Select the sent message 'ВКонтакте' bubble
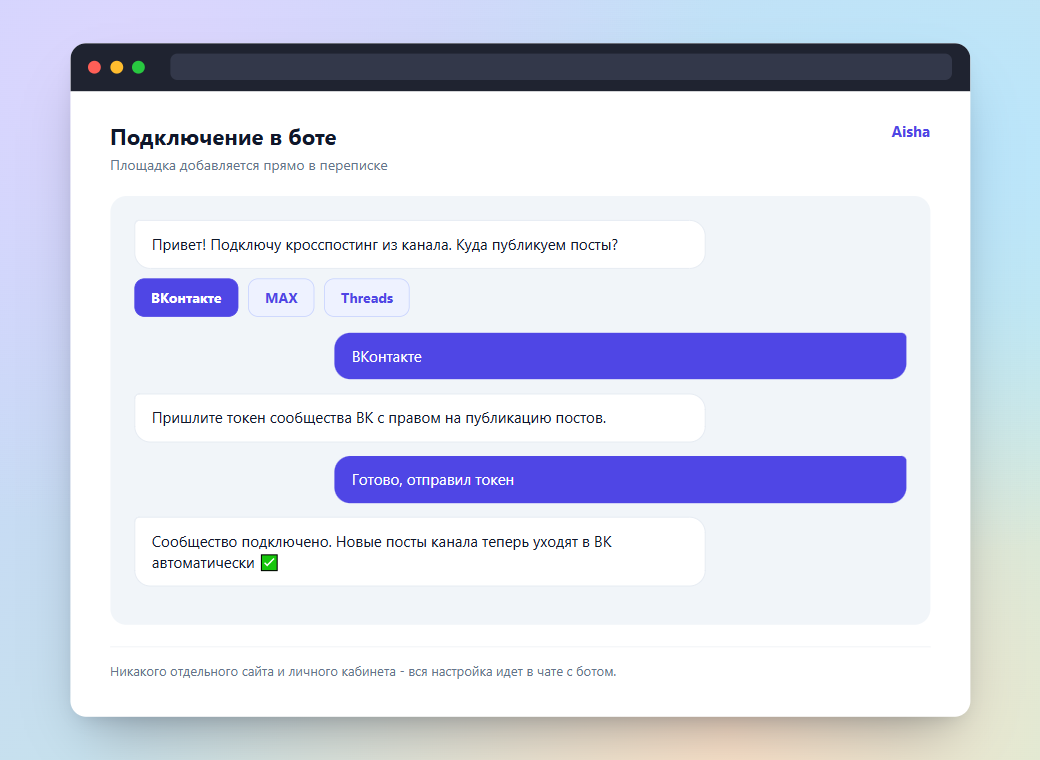The image size is (1040, 760). tap(620, 356)
